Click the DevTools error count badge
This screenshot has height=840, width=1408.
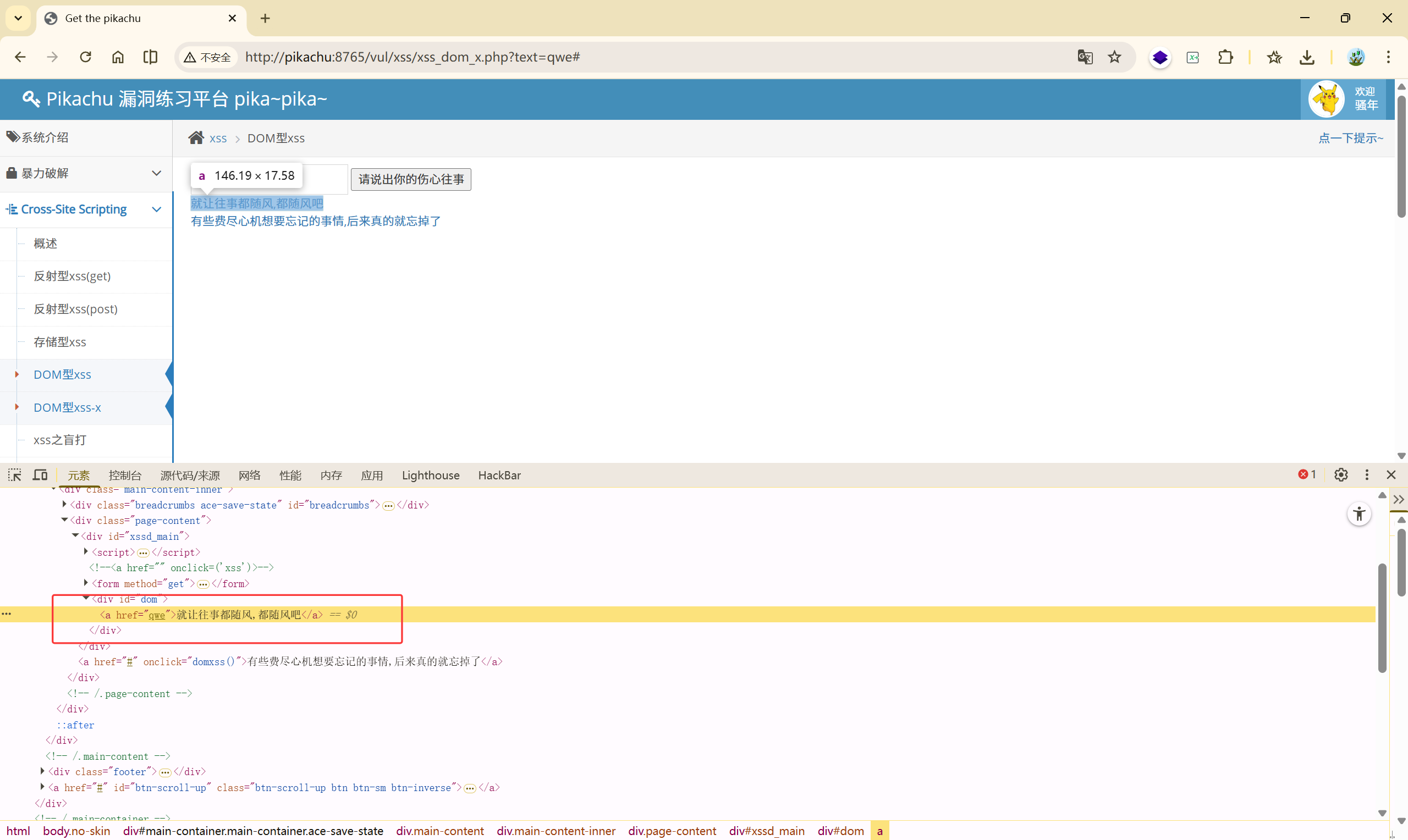coord(1307,474)
